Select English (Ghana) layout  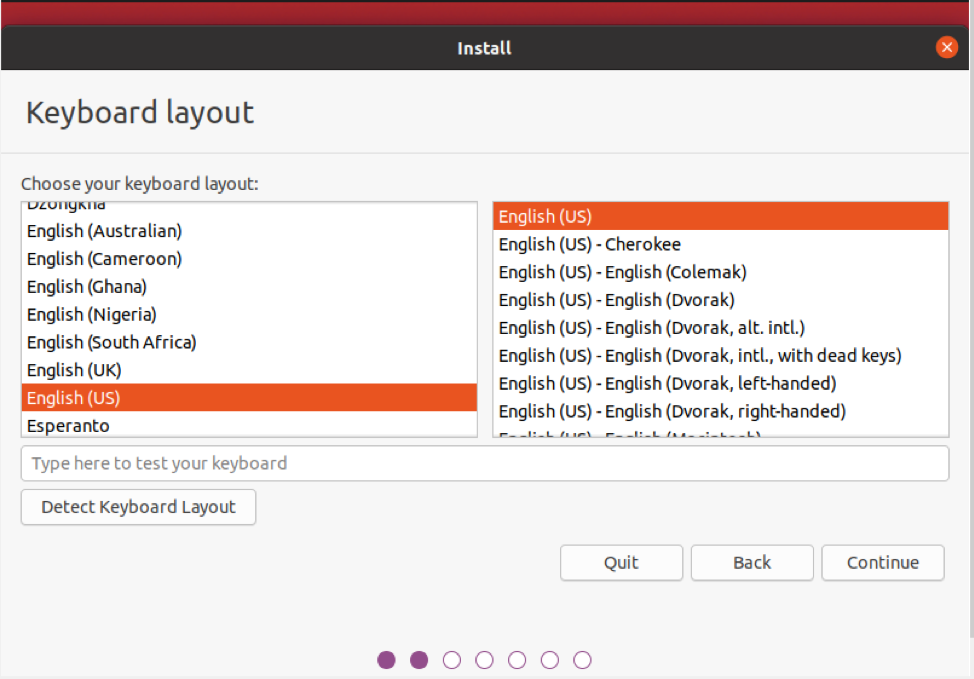87,287
